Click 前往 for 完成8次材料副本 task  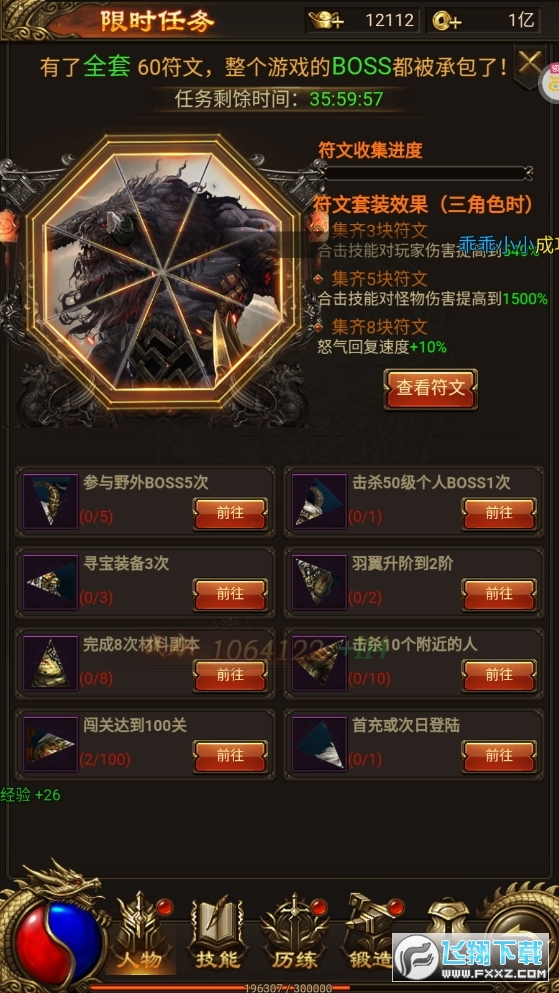(x=230, y=676)
